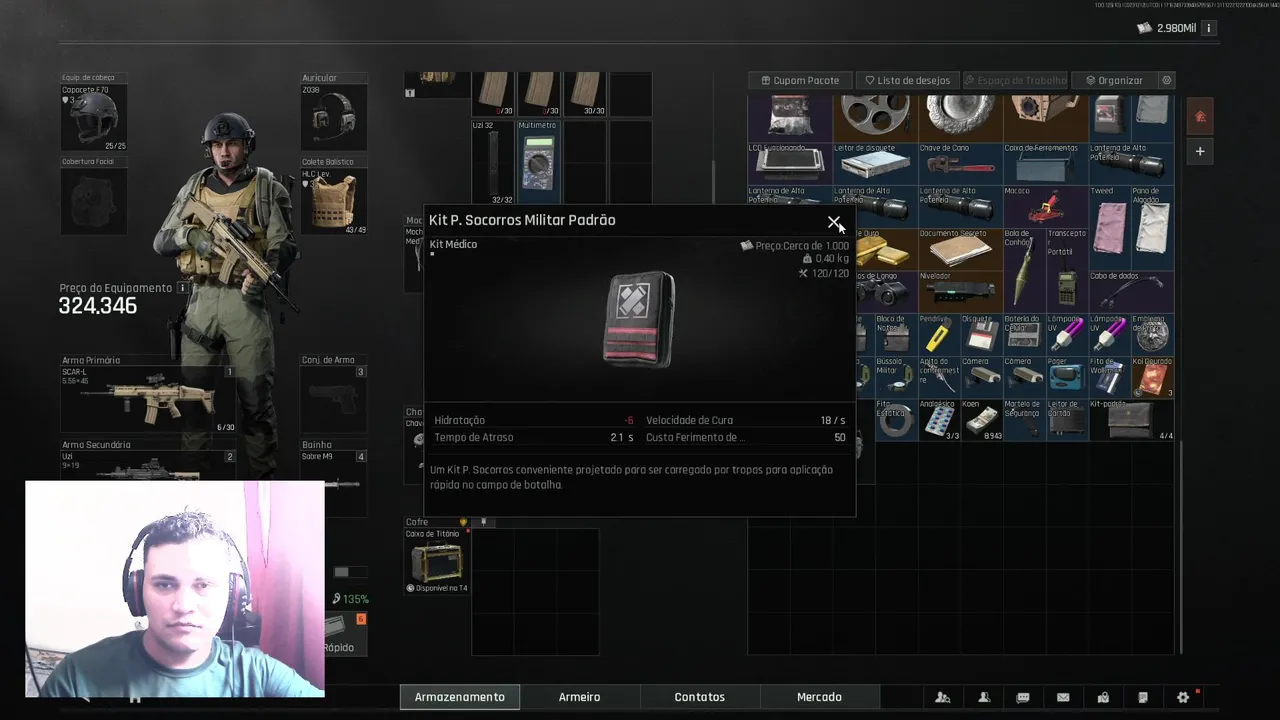Select the Bússola Militar compass

click(x=896, y=377)
